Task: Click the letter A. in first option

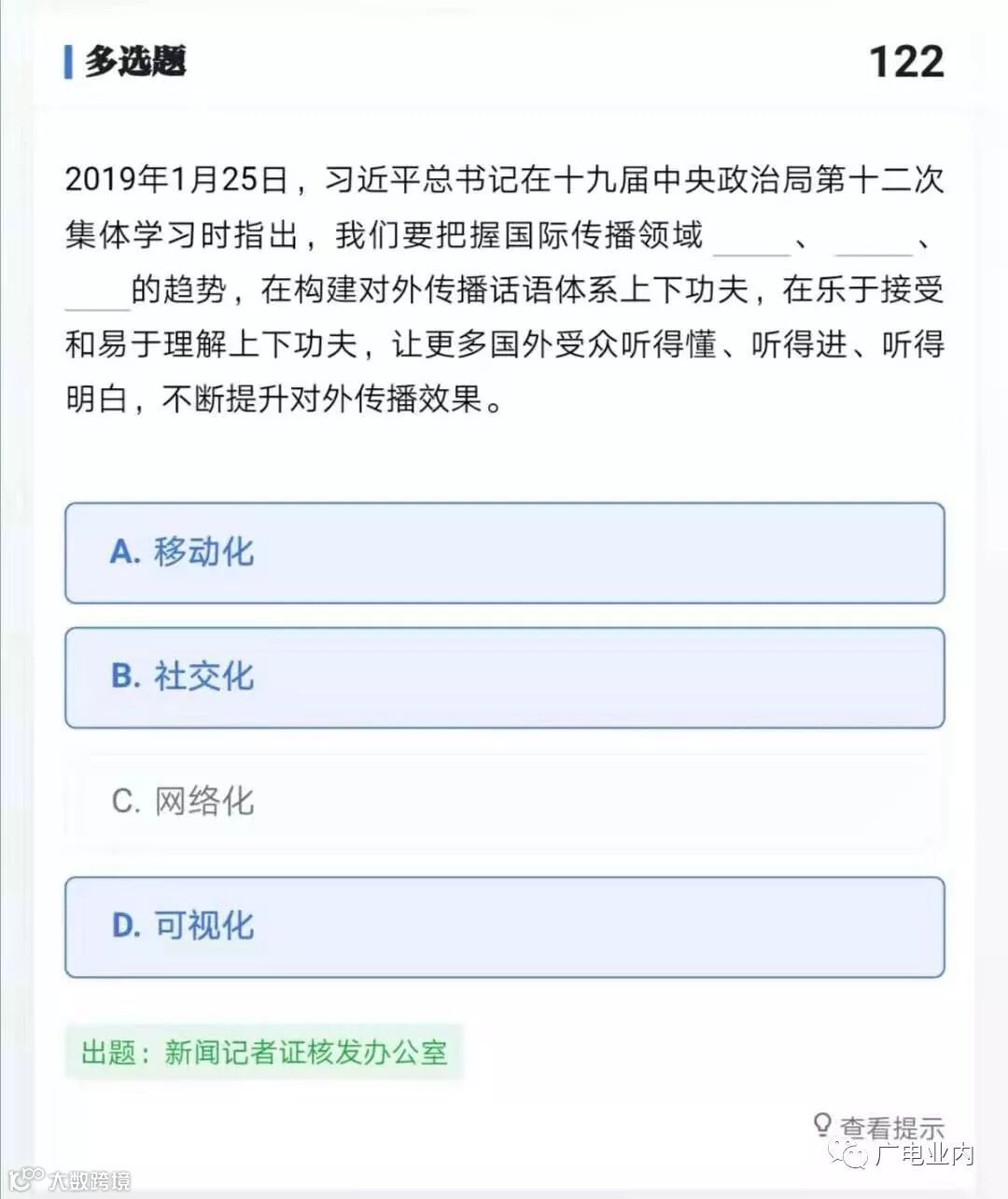Action: point(125,552)
